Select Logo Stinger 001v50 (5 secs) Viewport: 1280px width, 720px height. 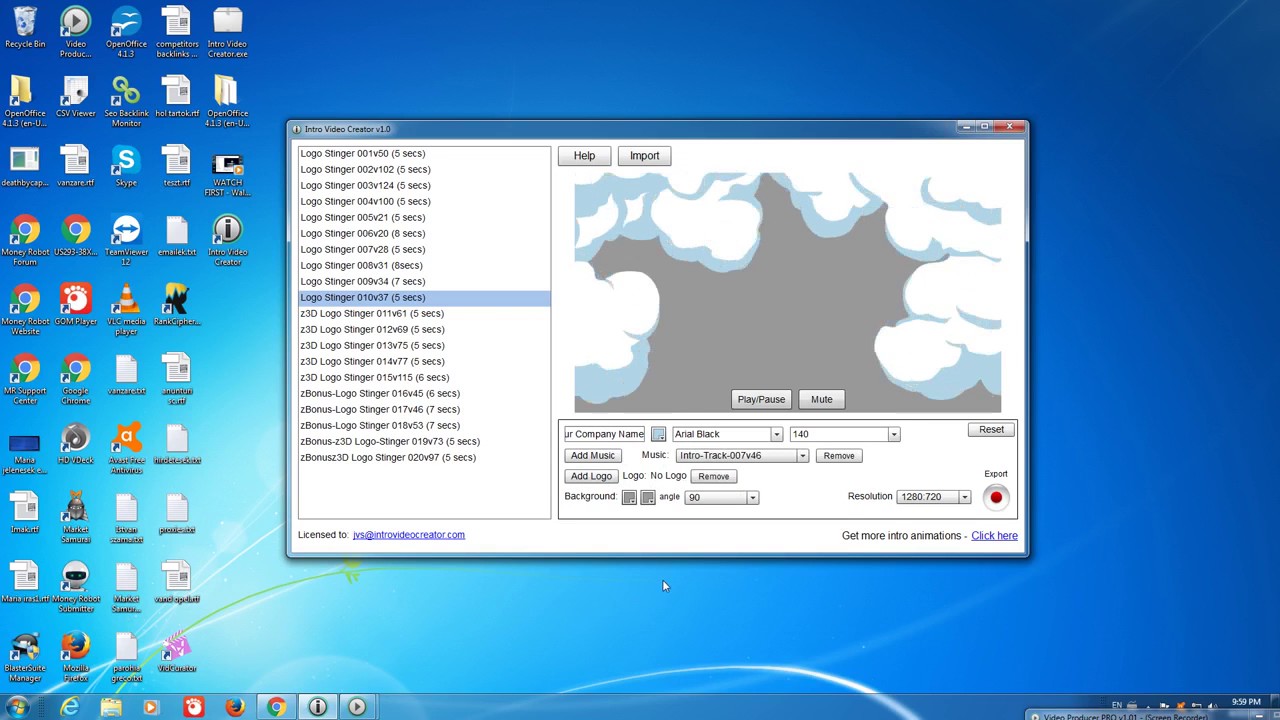click(424, 154)
